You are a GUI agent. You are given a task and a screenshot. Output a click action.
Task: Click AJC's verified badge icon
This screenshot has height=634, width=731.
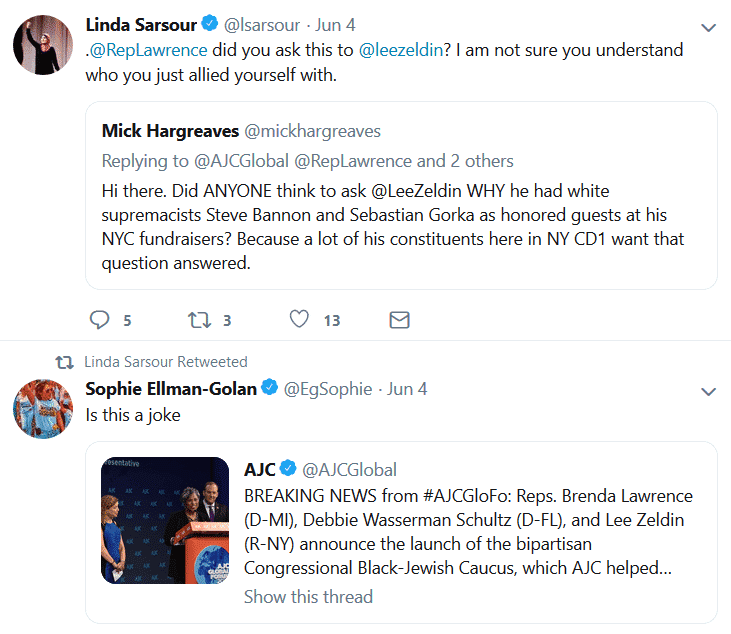(x=288, y=469)
